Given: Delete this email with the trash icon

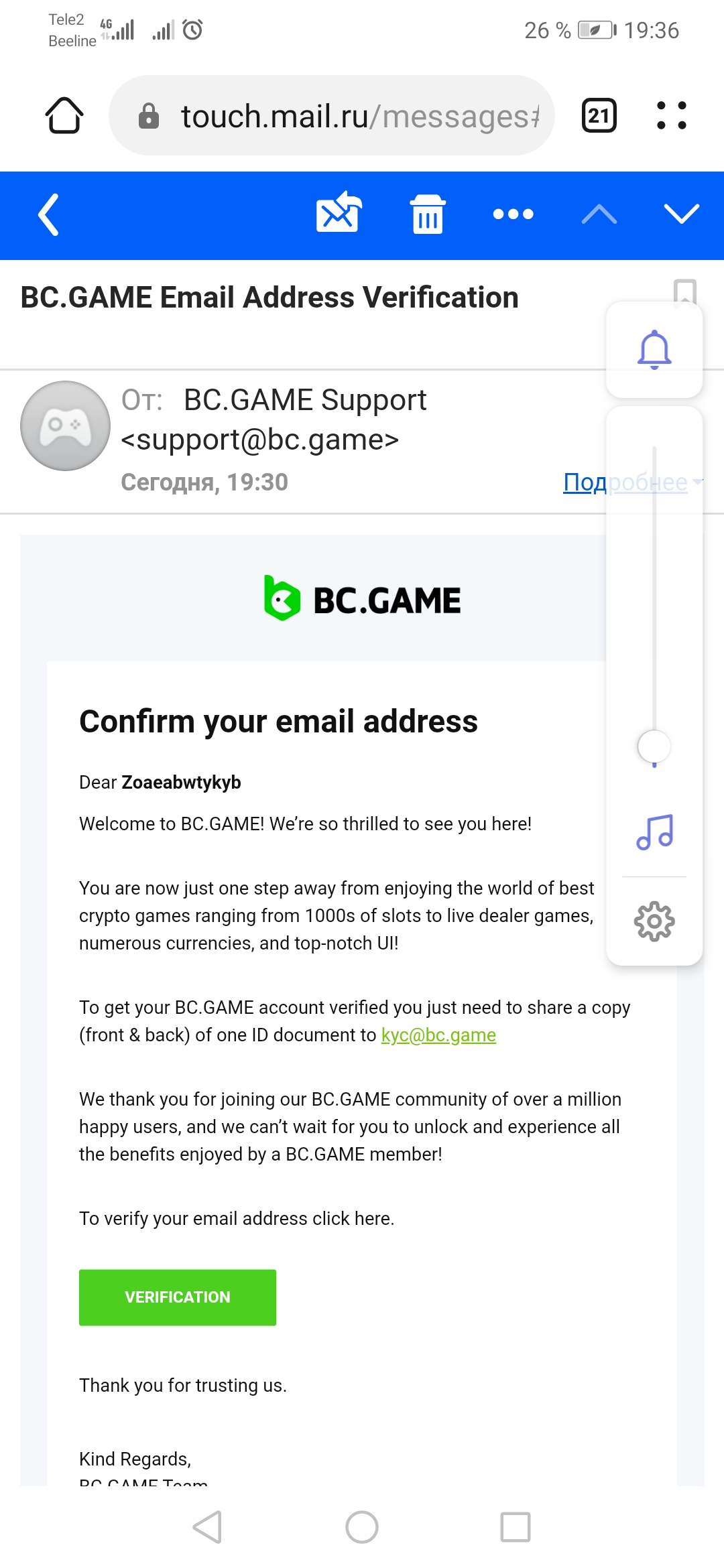Looking at the screenshot, I should point(428,214).
